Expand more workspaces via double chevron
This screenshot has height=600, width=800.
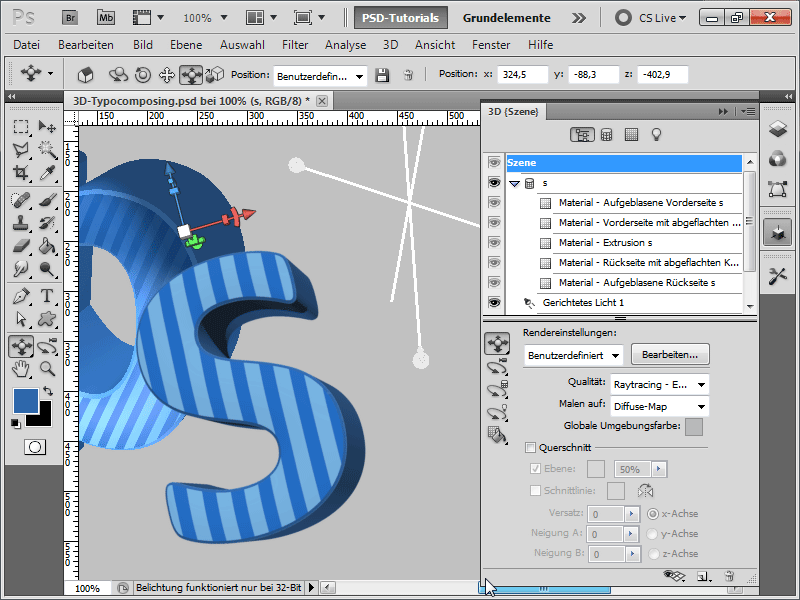tap(579, 18)
